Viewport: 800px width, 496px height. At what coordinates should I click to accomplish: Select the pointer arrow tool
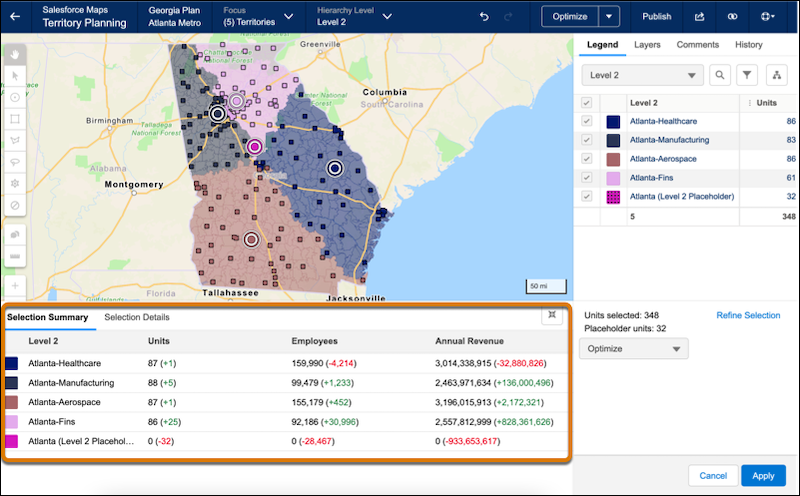[15, 76]
